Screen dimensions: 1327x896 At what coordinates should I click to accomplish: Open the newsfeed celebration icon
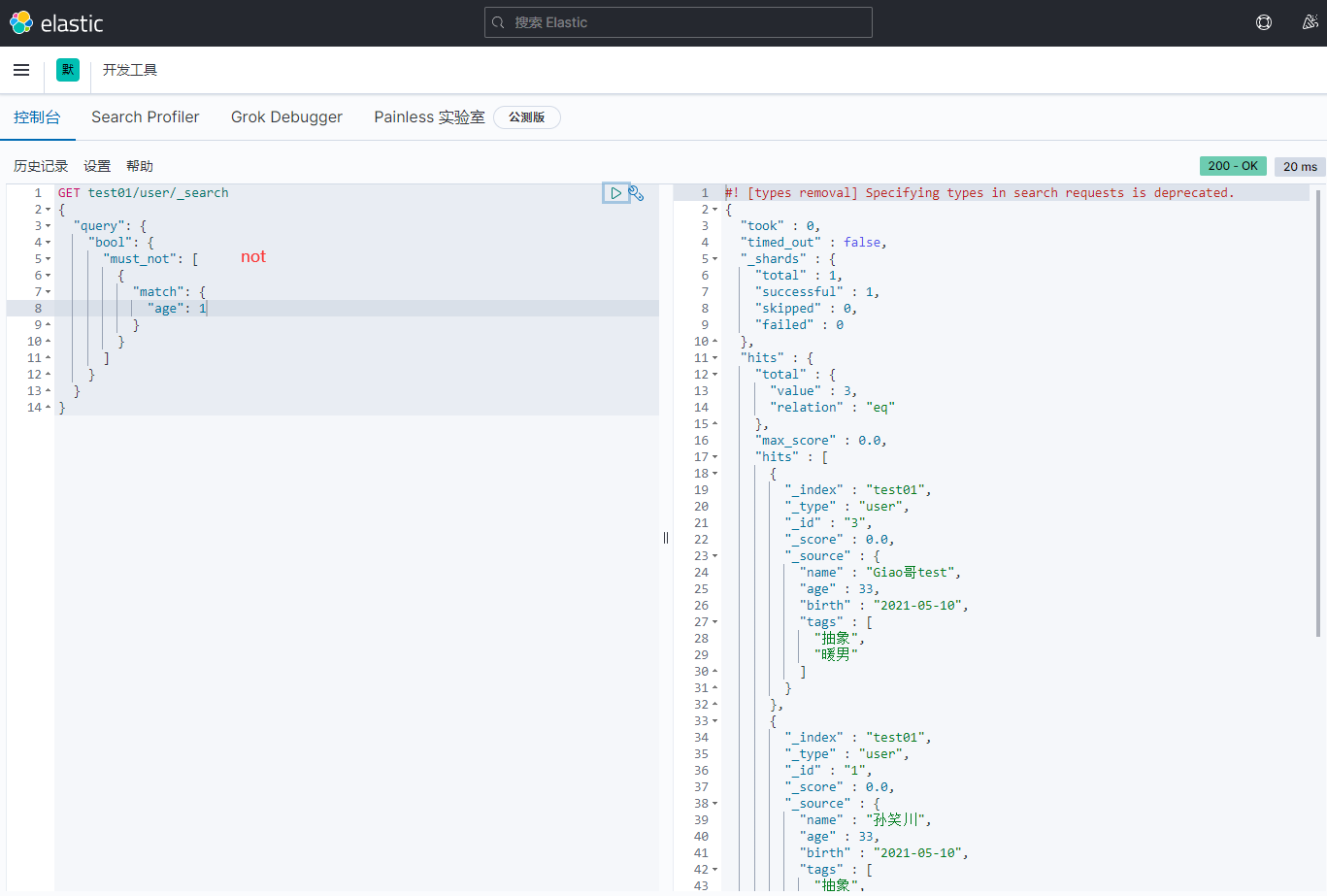(x=1310, y=22)
